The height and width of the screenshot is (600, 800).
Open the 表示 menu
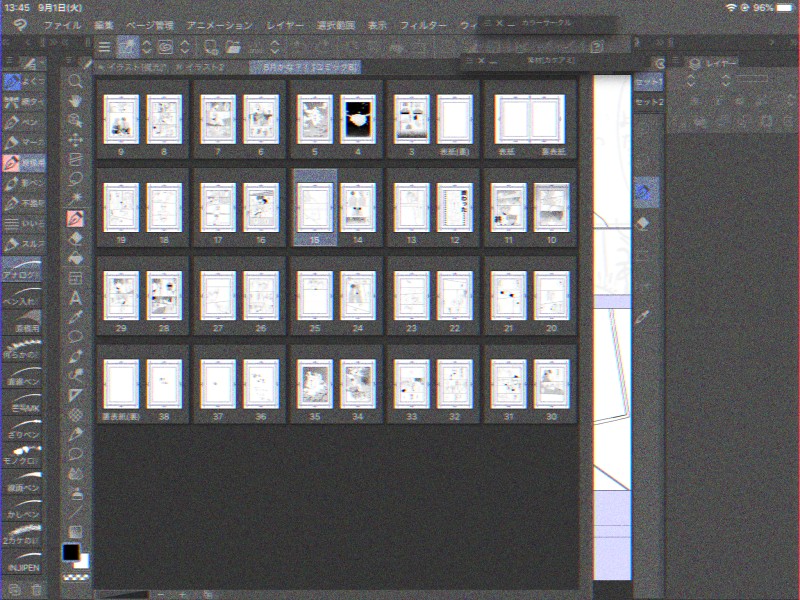(377, 25)
